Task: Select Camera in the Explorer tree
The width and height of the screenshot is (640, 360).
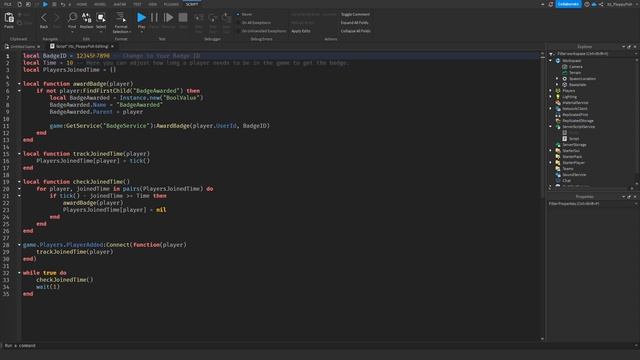Action: (x=576, y=67)
